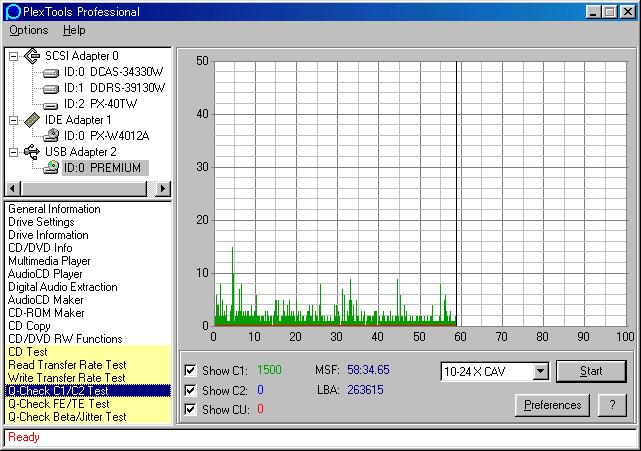Select IDE Adapter 1 label
641x451 pixels.
[x=78, y=120]
